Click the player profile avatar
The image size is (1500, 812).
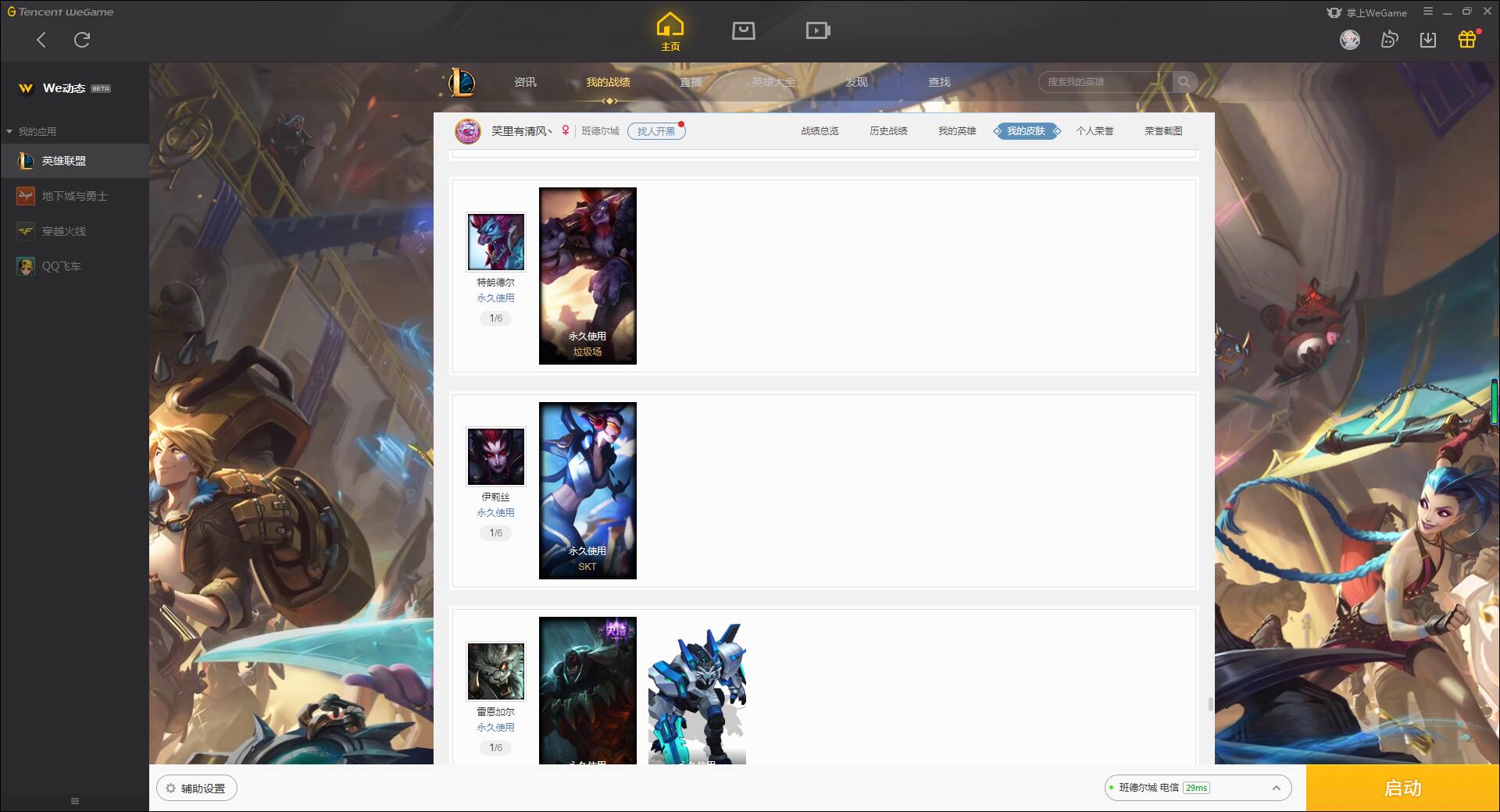468,131
